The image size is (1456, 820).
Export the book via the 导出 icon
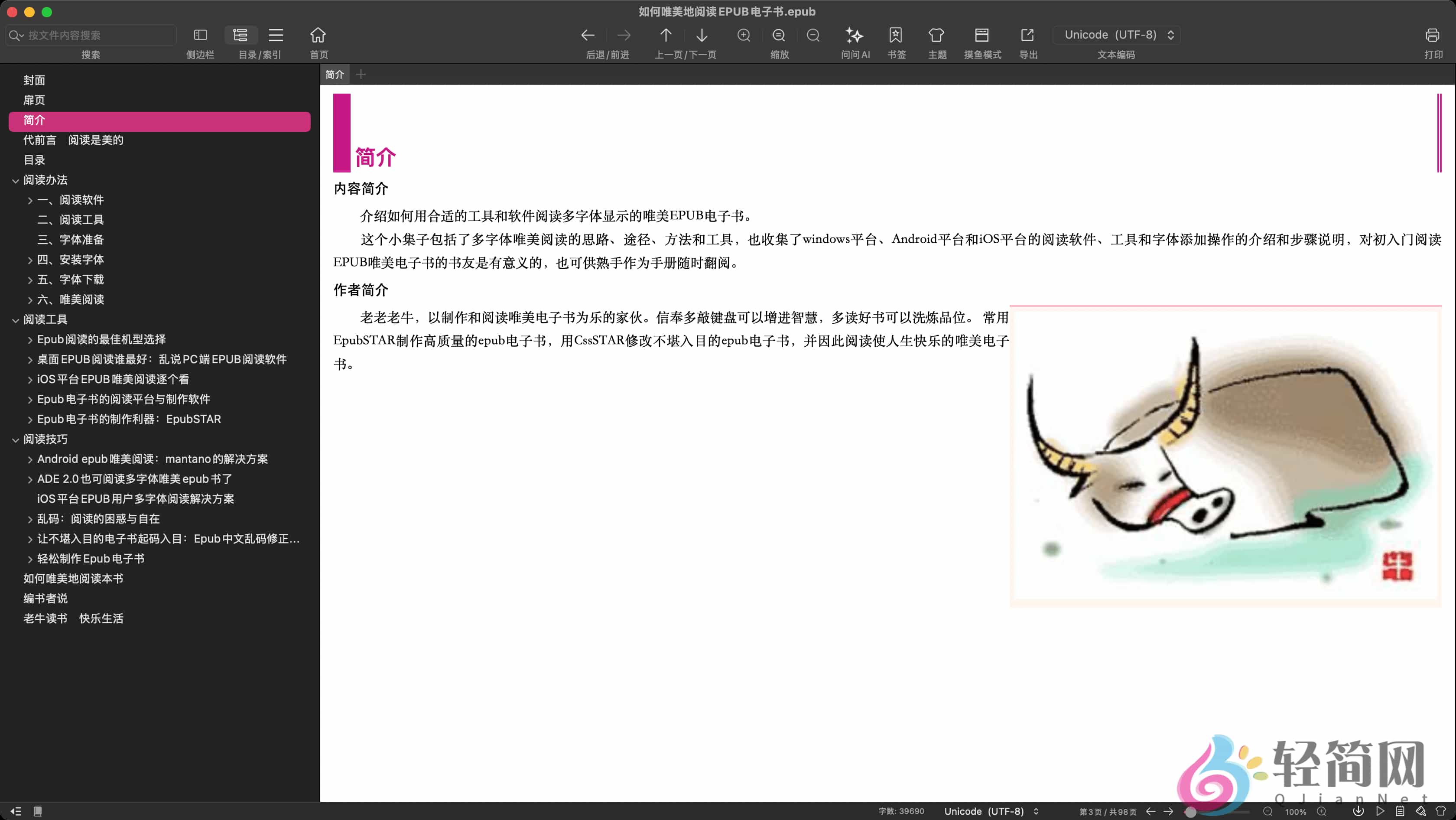[1027, 35]
